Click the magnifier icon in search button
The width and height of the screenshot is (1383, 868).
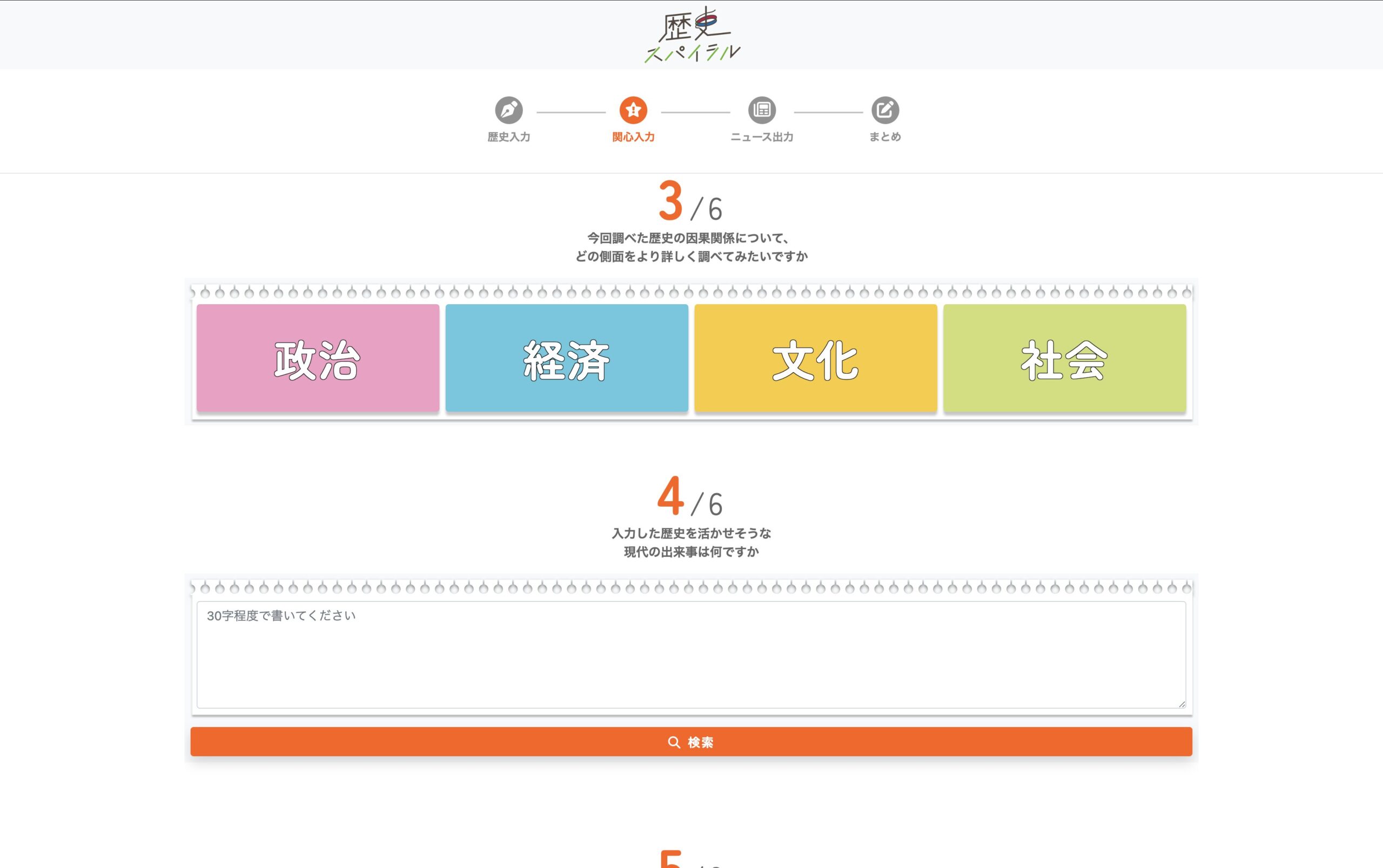pos(674,742)
